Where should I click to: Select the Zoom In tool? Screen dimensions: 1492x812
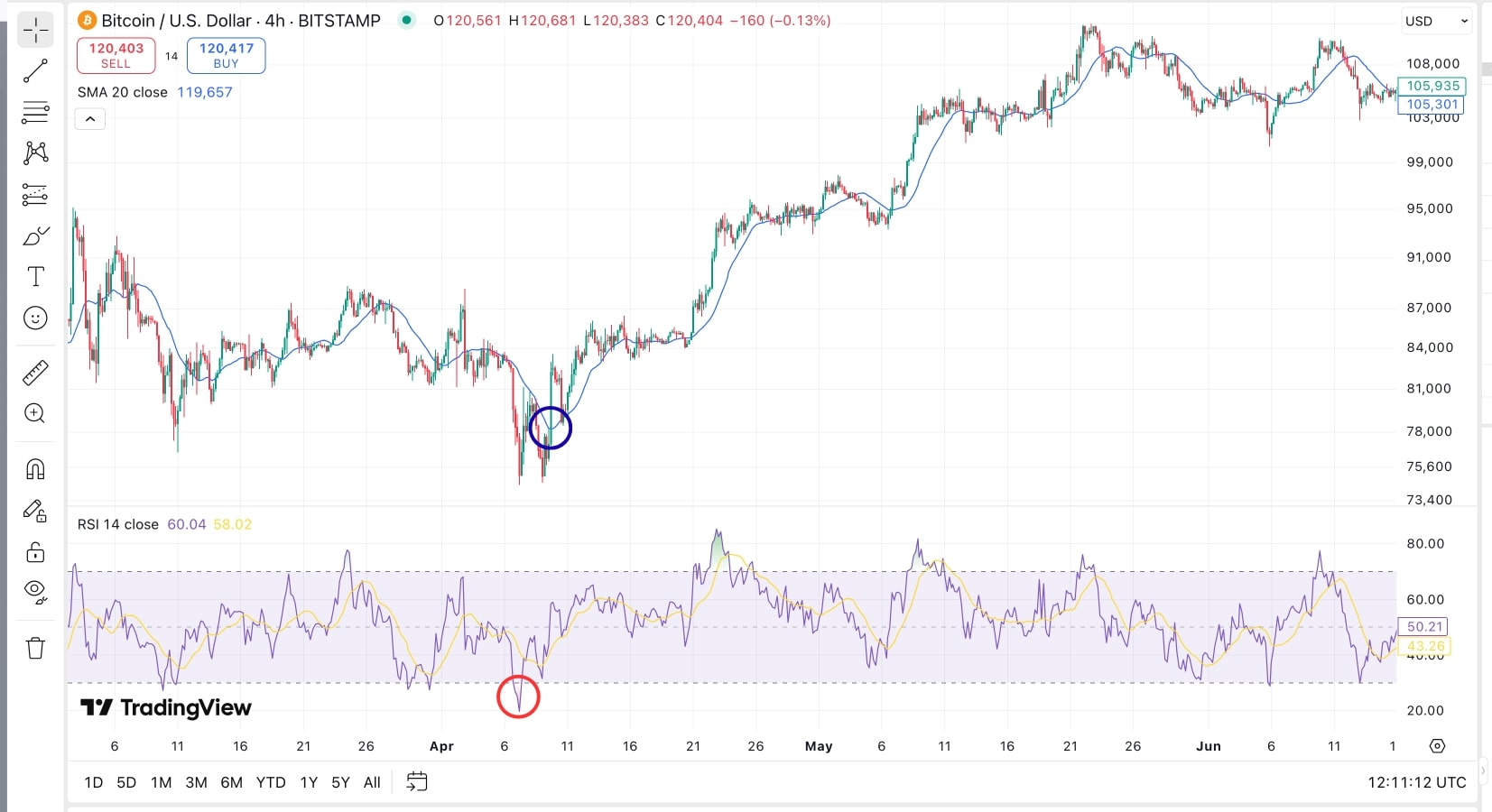(x=35, y=413)
